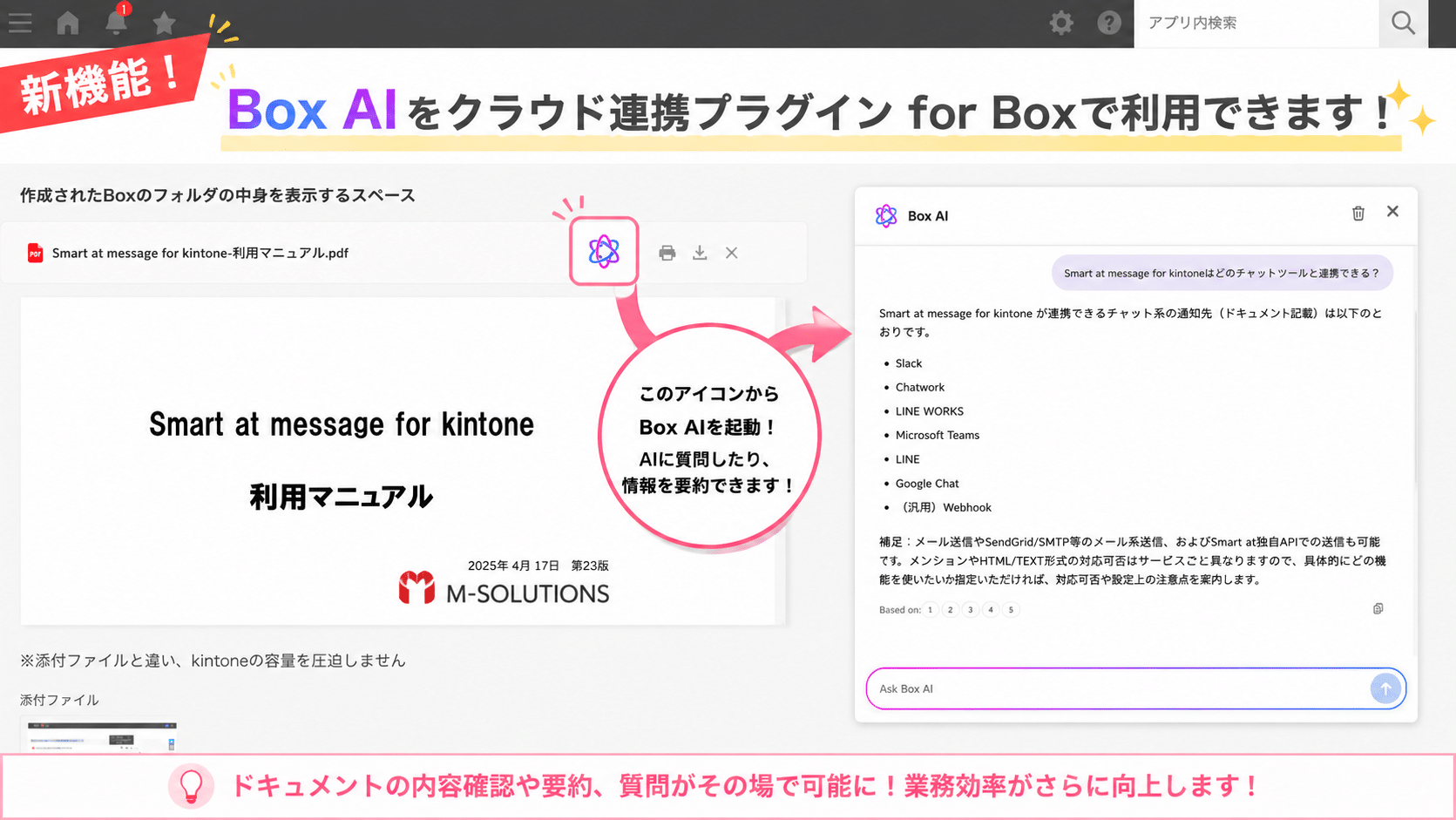This screenshot has width=1456, height=820.
Task: Send the question with arrow button
Action: (1385, 688)
